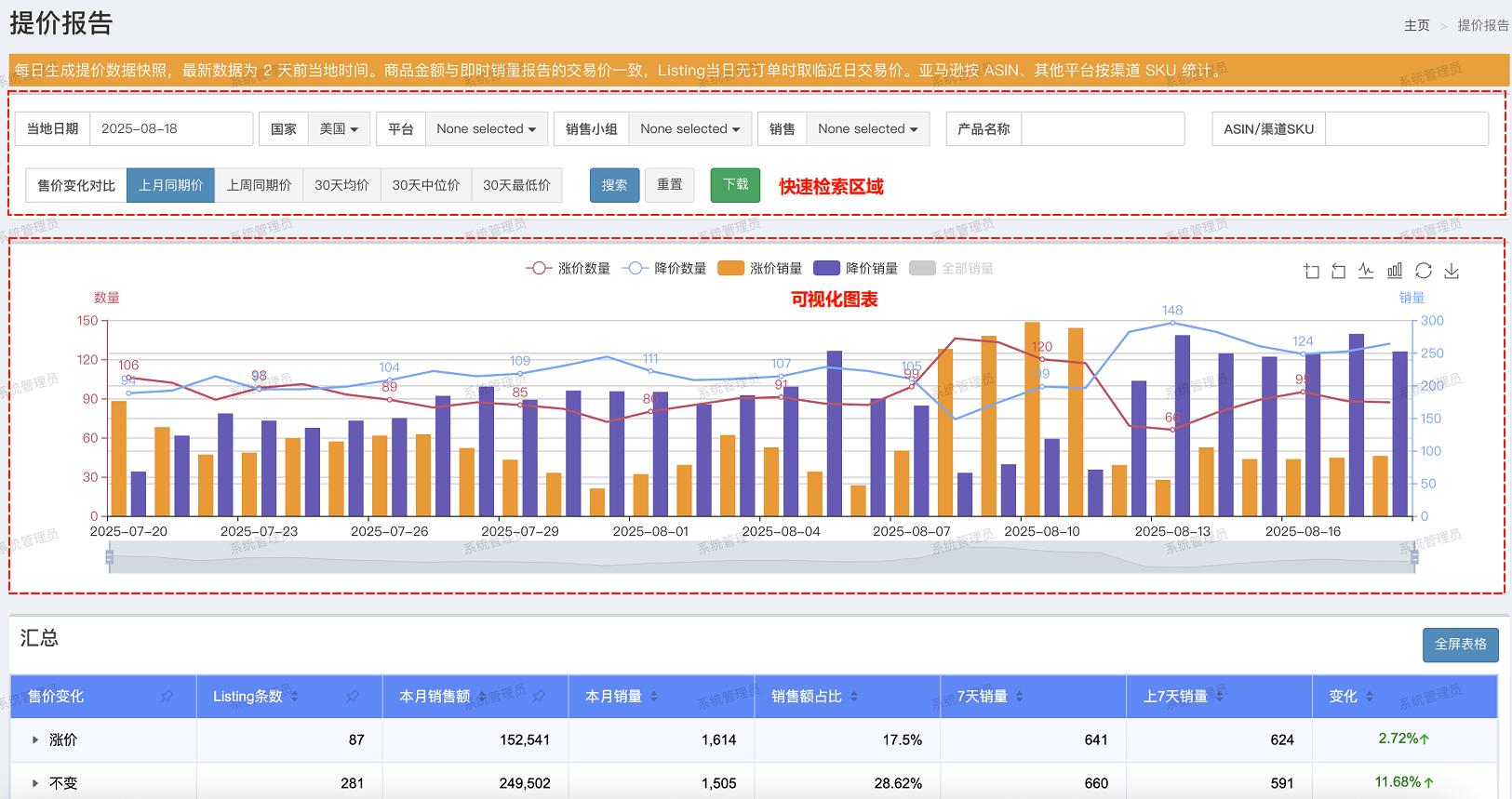Image resolution: width=1512 pixels, height=799 pixels.
Task: Switch chart to line view icon
Action: (1366, 271)
